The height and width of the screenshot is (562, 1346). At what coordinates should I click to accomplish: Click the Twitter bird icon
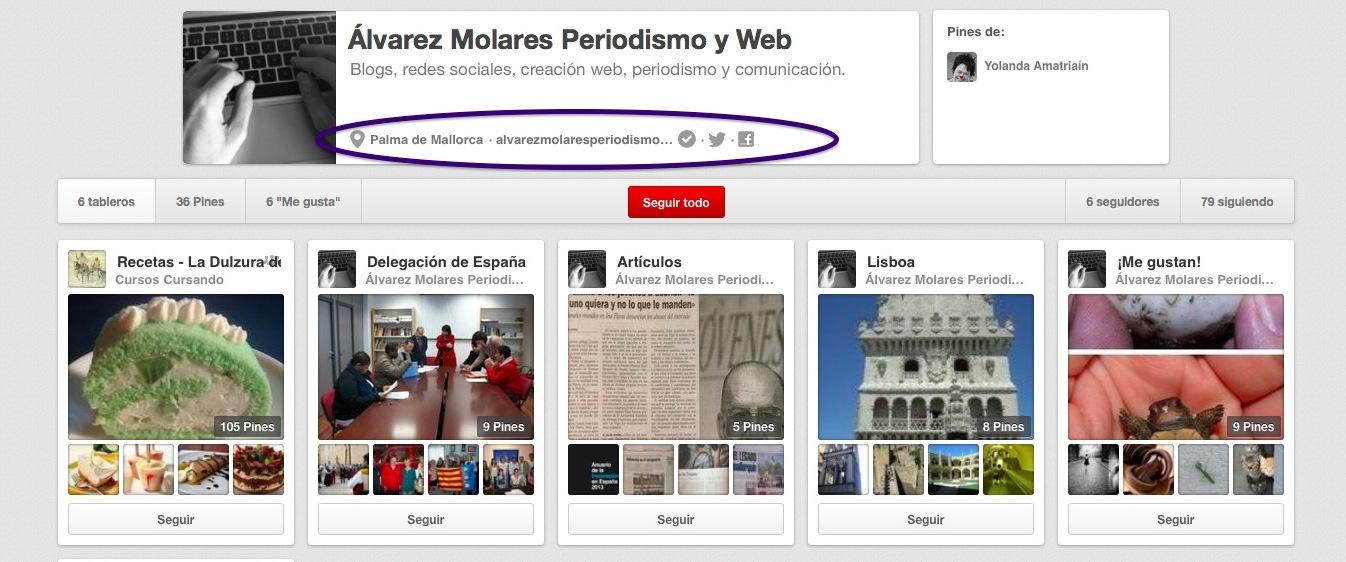tap(716, 139)
